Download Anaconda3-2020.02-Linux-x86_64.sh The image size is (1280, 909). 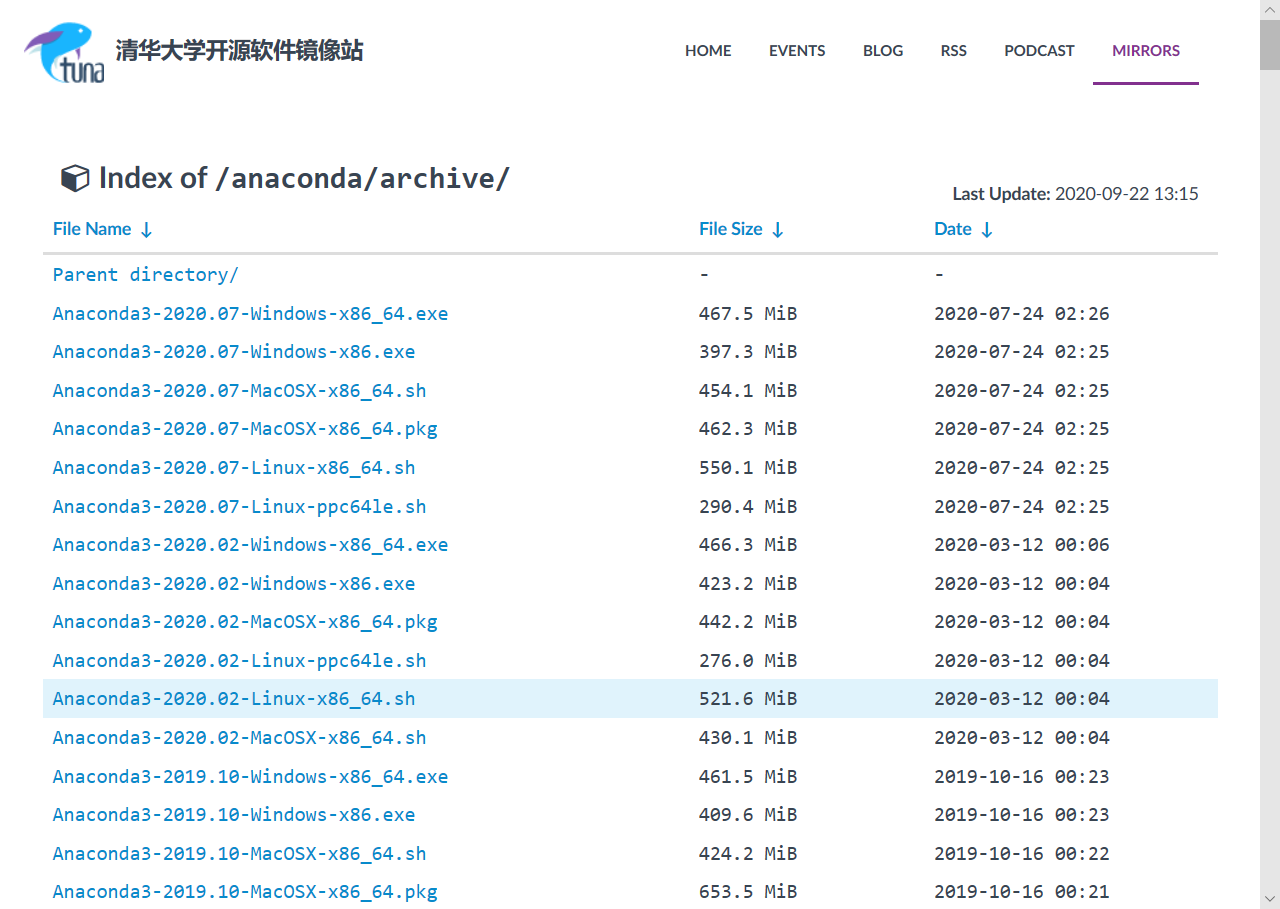pos(234,698)
